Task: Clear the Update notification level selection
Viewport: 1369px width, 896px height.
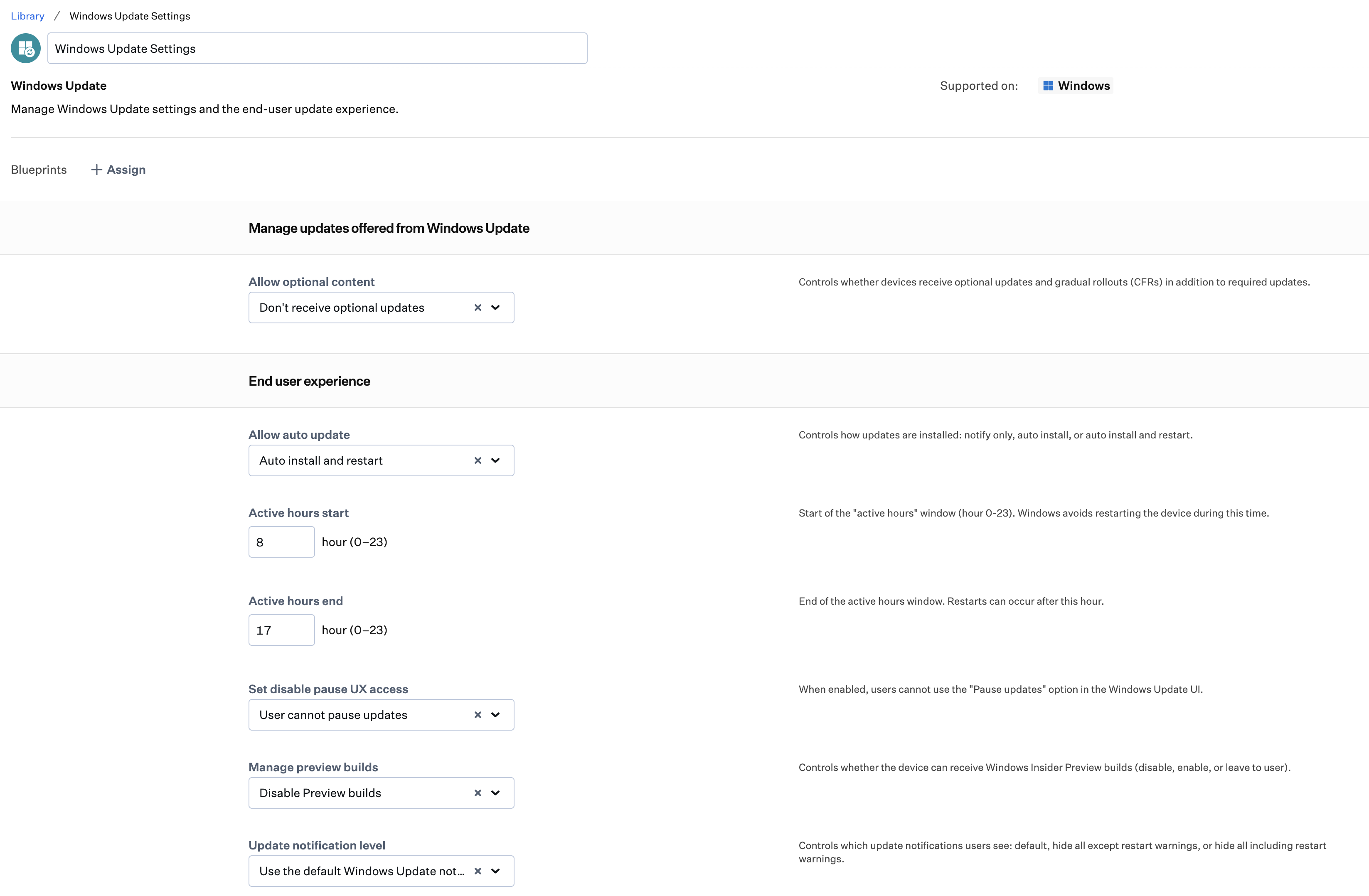Action: pyautogui.click(x=478, y=871)
